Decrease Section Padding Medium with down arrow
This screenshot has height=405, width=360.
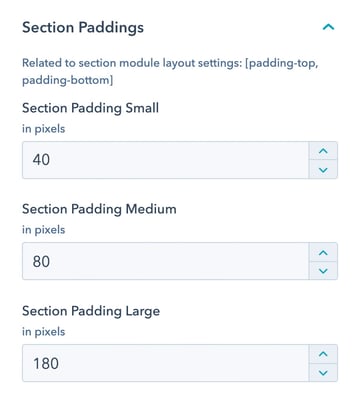[x=323, y=271]
